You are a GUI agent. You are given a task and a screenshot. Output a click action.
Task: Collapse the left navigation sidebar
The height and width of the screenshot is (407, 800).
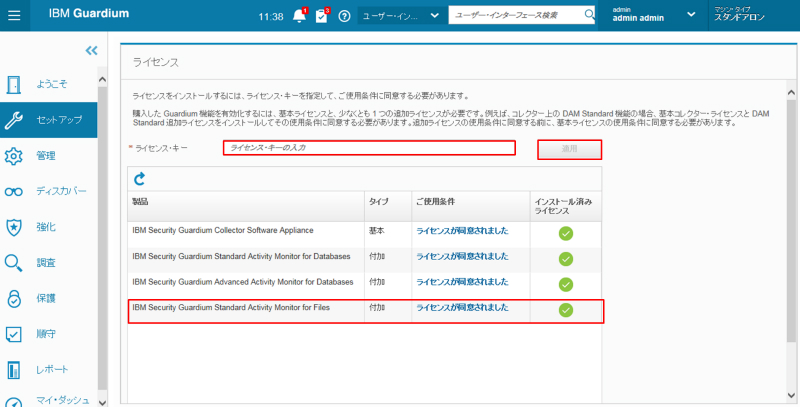pyautogui.click(x=92, y=50)
